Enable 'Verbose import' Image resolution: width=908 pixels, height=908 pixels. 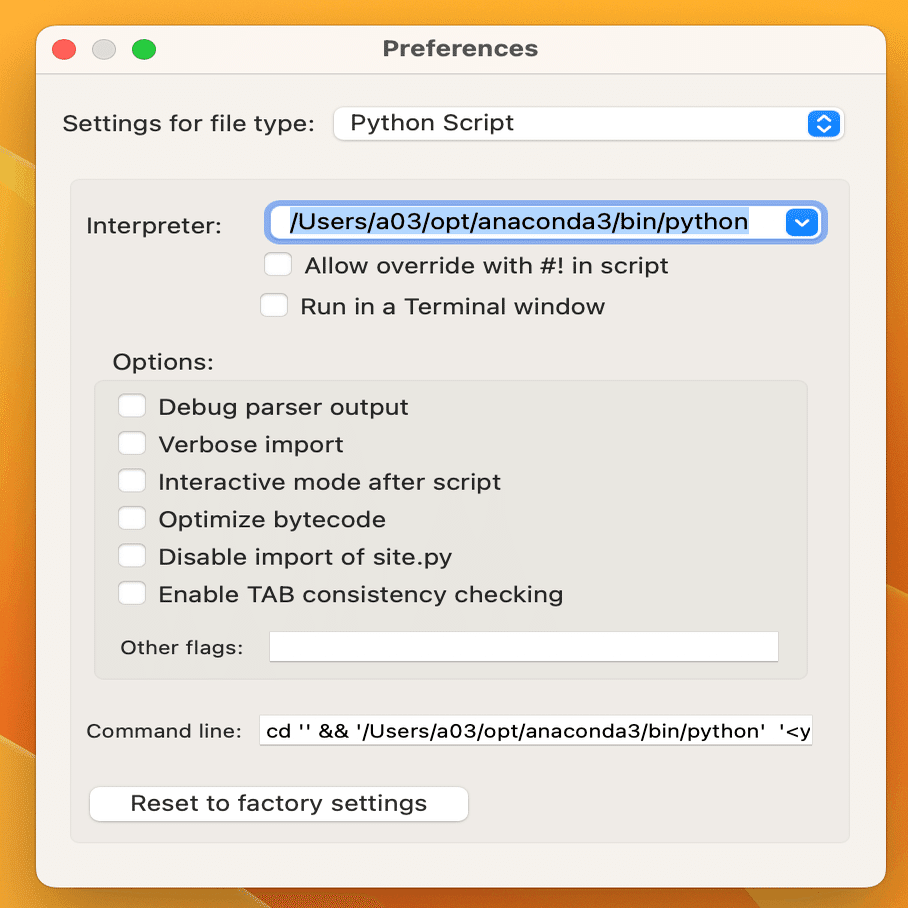132,443
